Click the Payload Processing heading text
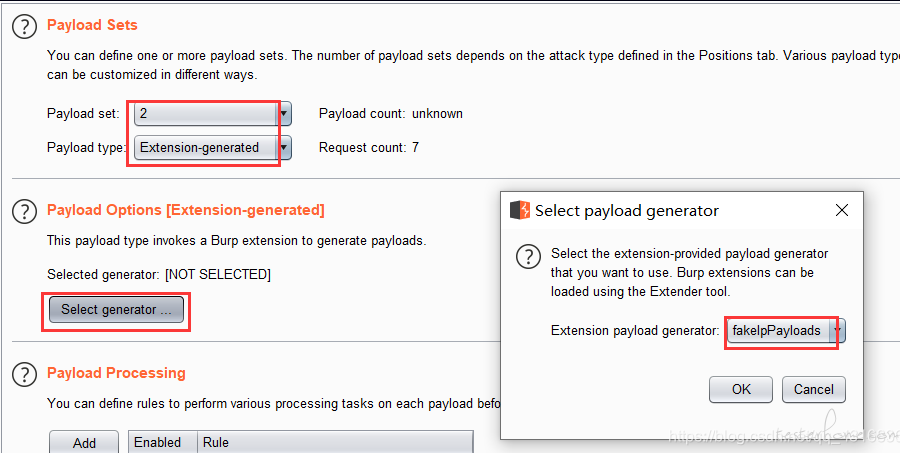Image resolution: width=900 pixels, height=453 pixels. point(117,373)
